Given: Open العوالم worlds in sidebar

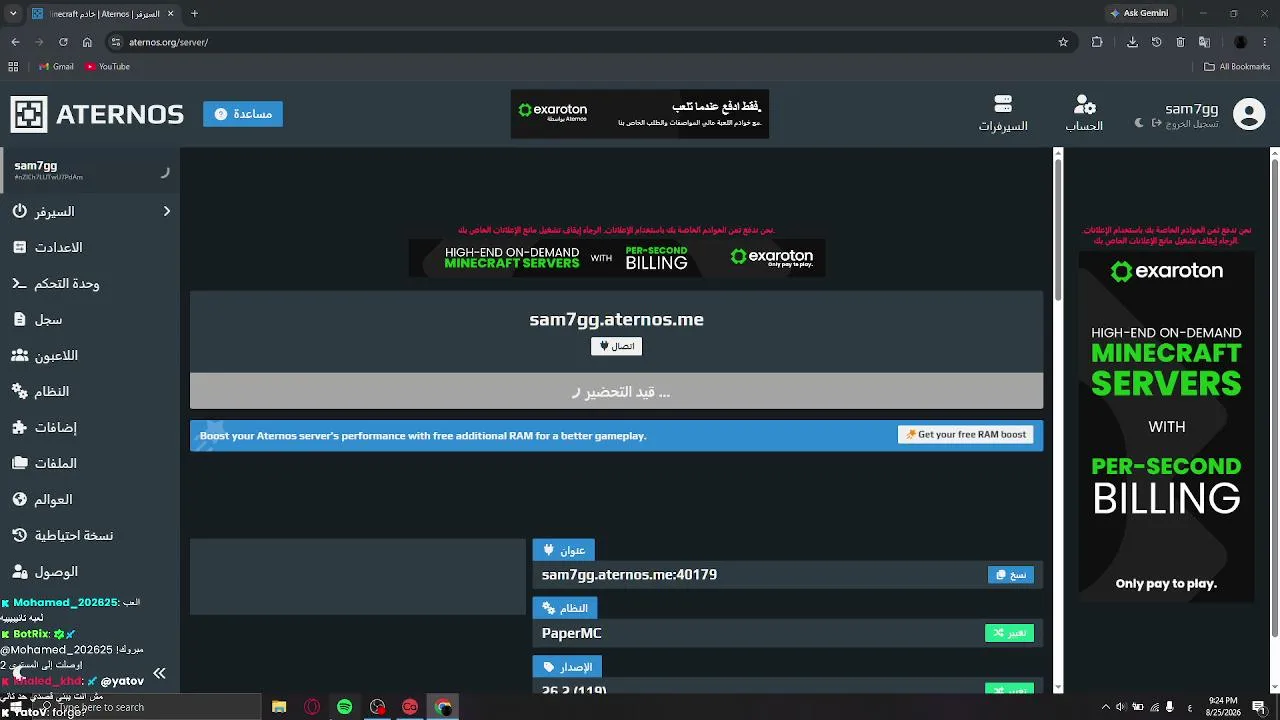Looking at the screenshot, I should [x=43, y=500].
